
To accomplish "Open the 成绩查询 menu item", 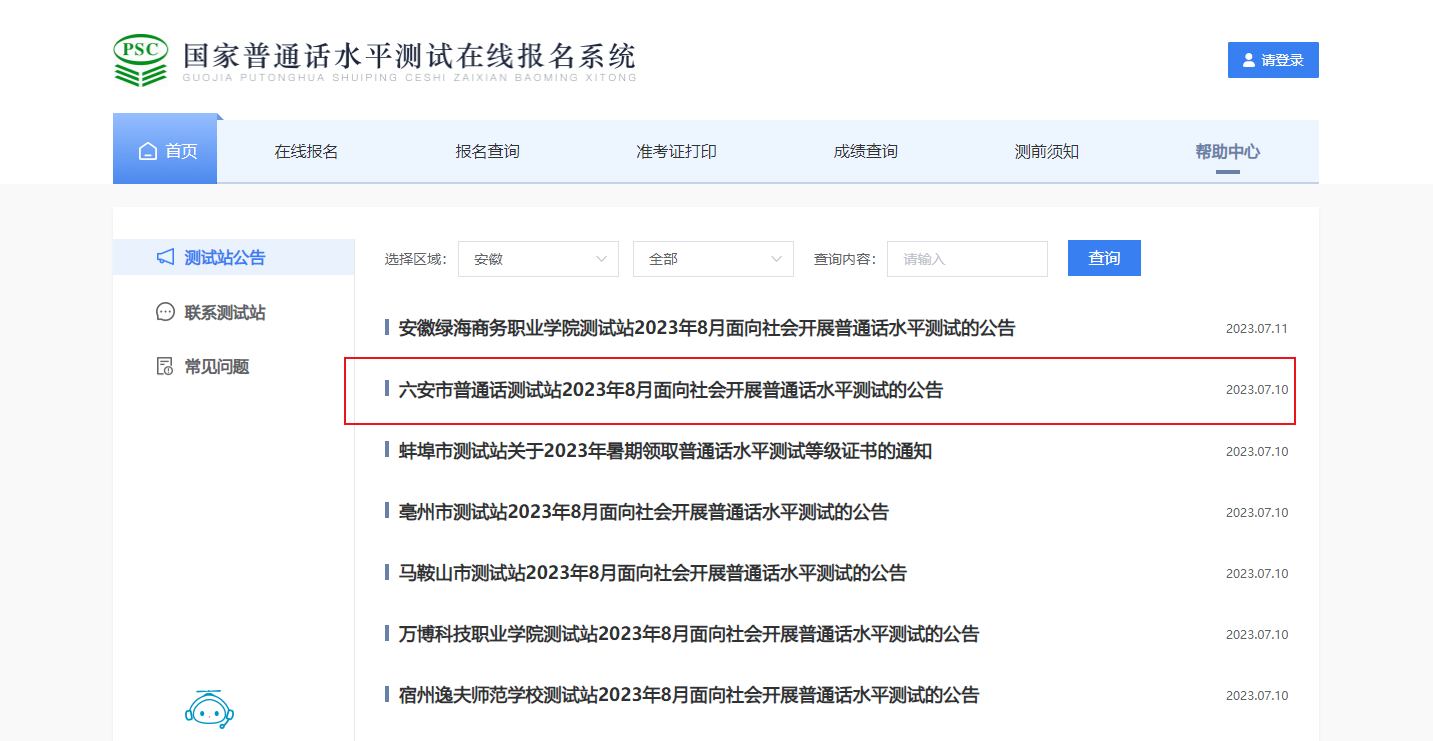I will pyautogui.click(x=866, y=152).
